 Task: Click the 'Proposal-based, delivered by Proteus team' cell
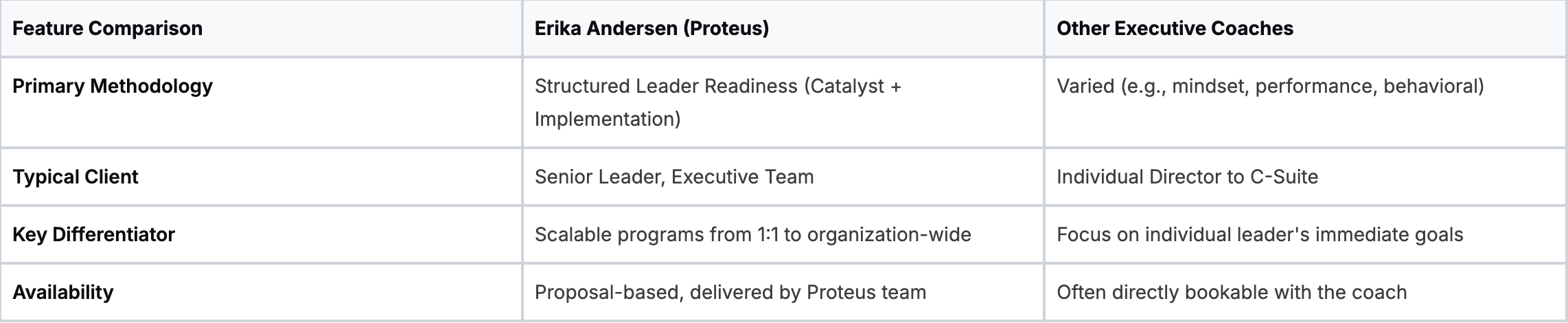click(730, 292)
